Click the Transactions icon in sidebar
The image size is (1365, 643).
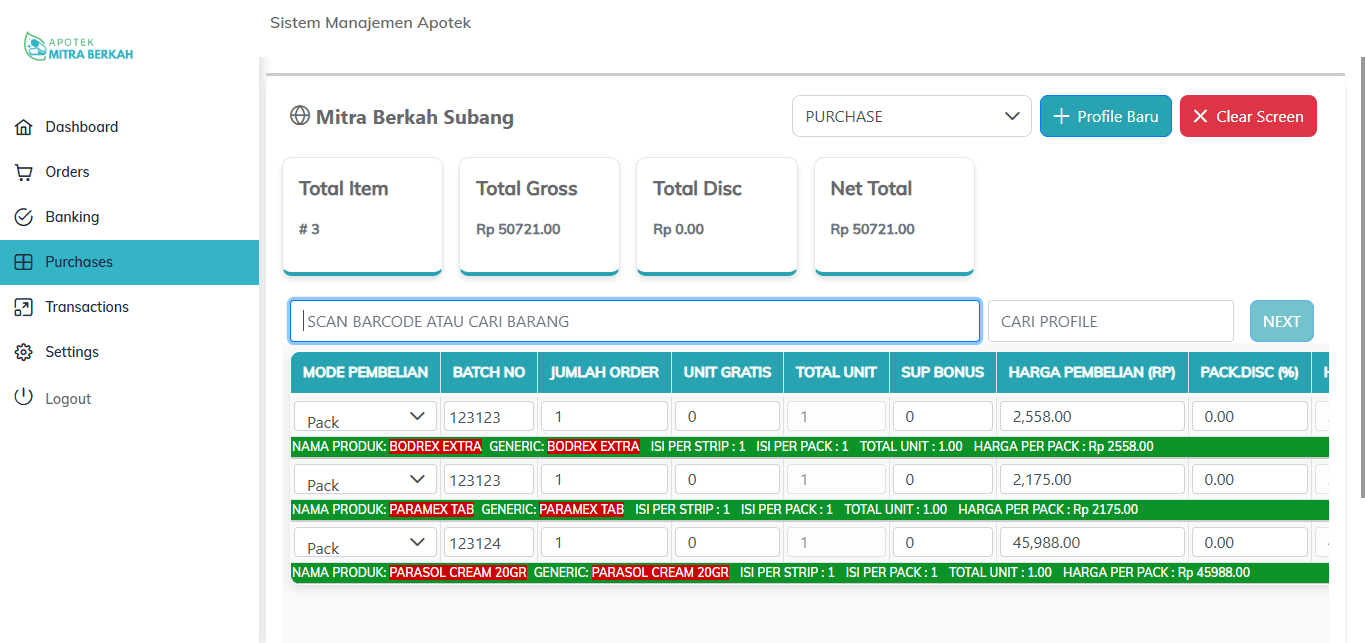[x=23, y=307]
